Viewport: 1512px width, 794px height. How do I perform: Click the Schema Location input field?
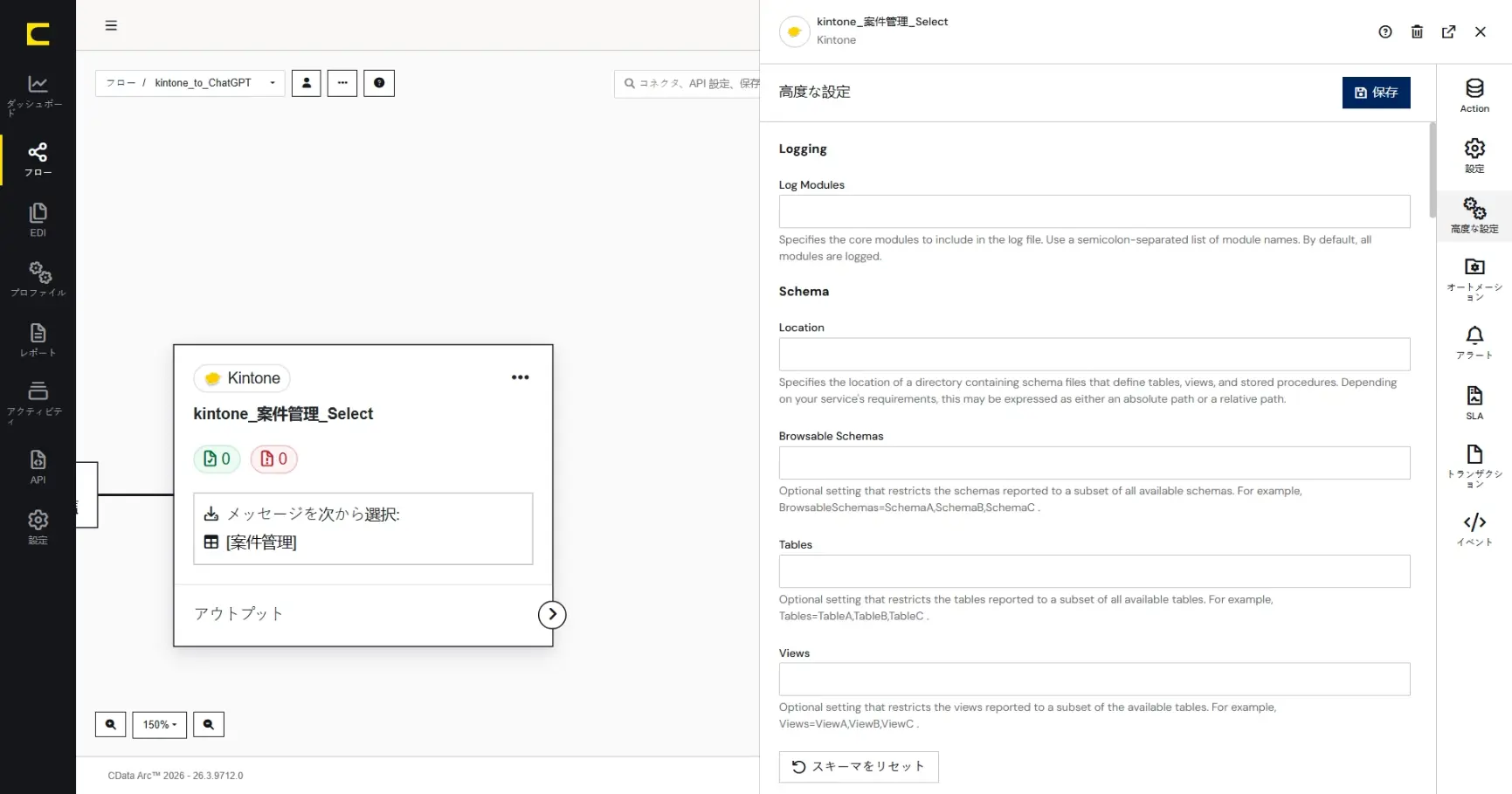(x=1094, y=355)
